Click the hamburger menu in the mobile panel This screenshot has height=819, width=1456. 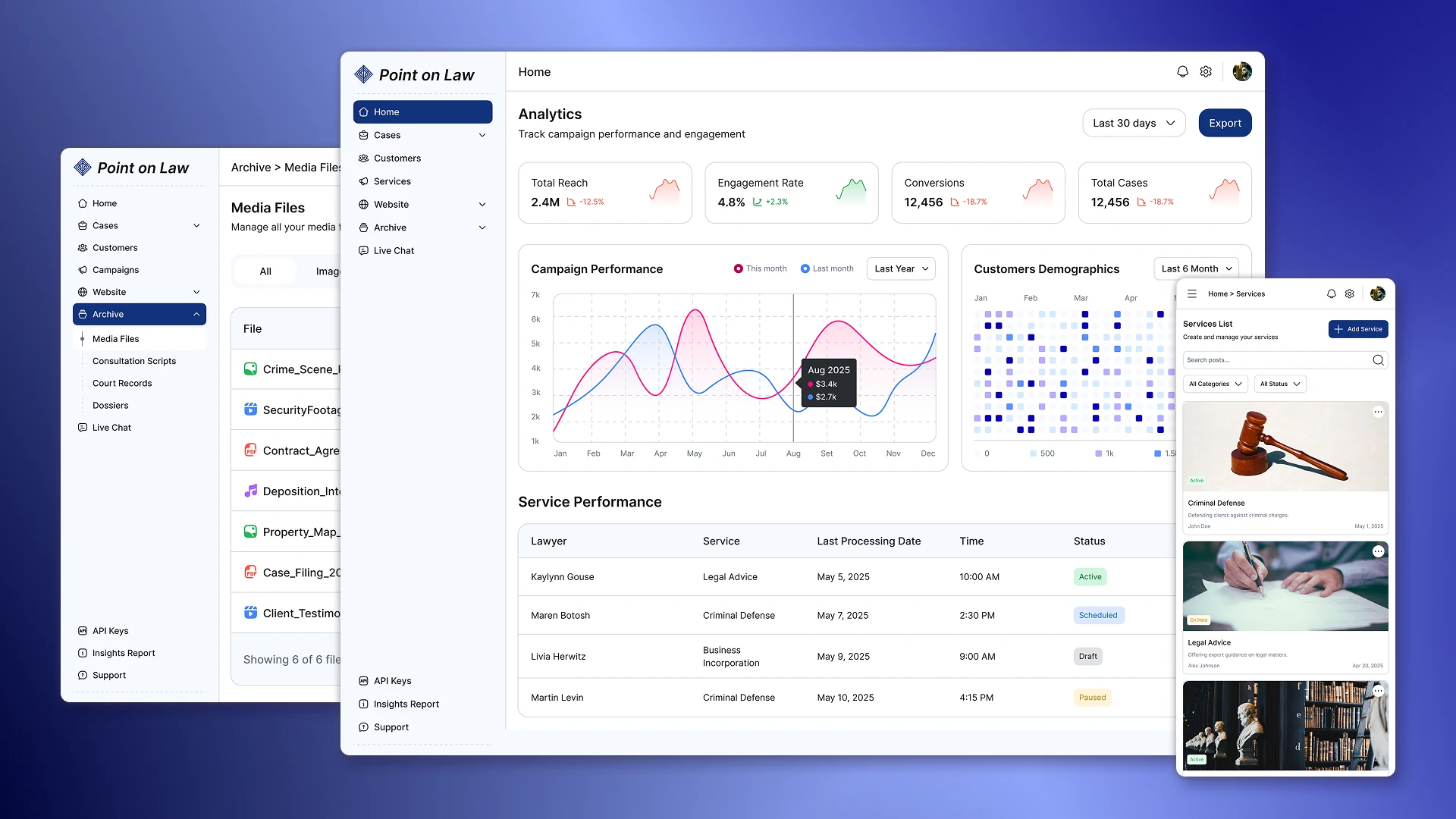[x=1191, y=293]
